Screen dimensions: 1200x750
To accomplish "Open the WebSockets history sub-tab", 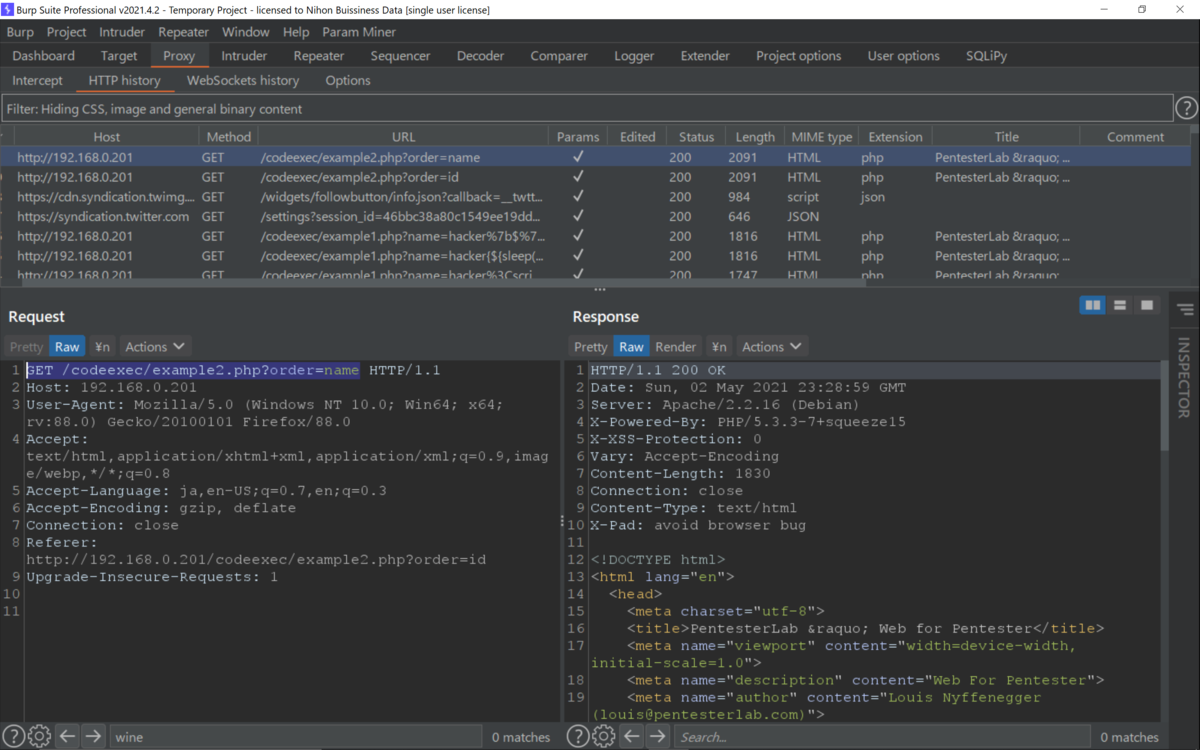I will click(x=243, y=80).
